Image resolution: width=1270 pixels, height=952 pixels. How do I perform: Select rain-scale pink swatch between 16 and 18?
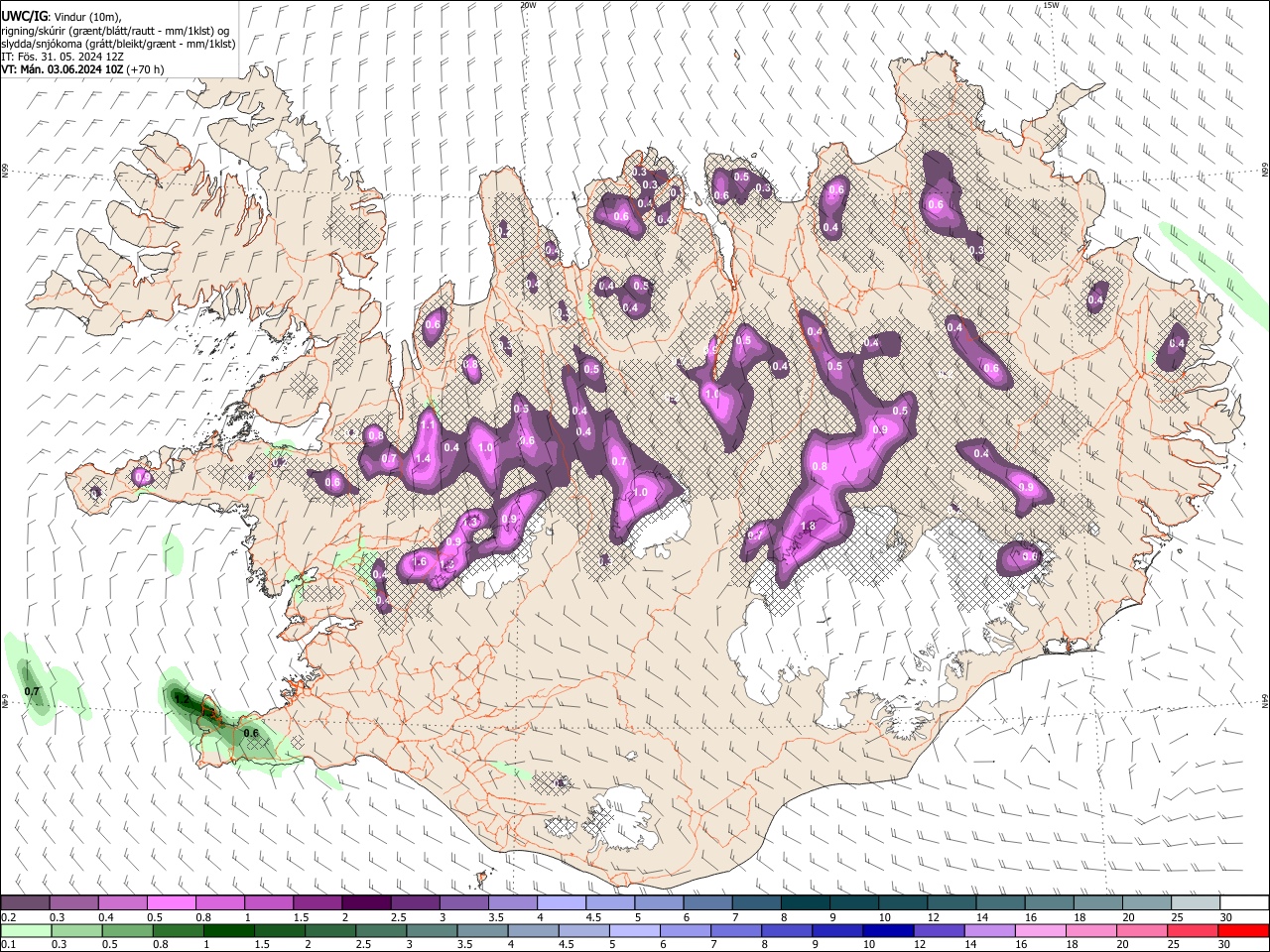pyautogui.click(x=1042, y=930)
